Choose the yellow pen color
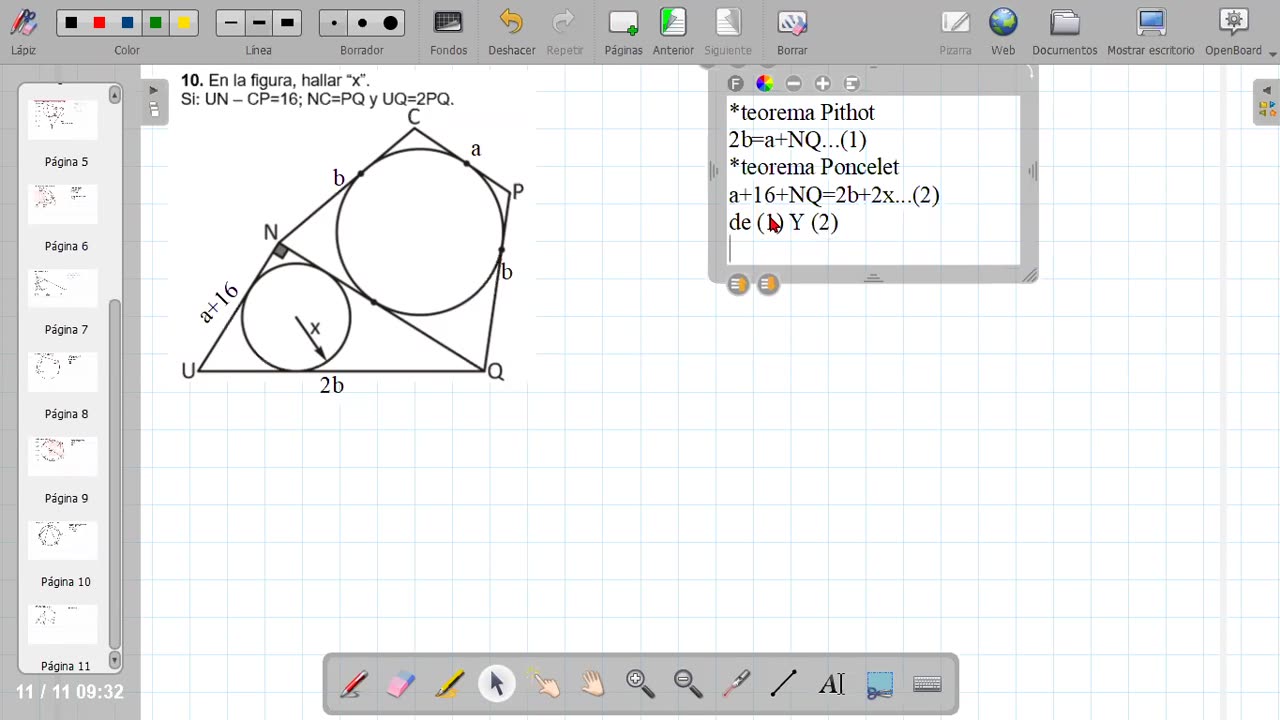The height and width of the screenshot is (720, 1280). (184, 23)
